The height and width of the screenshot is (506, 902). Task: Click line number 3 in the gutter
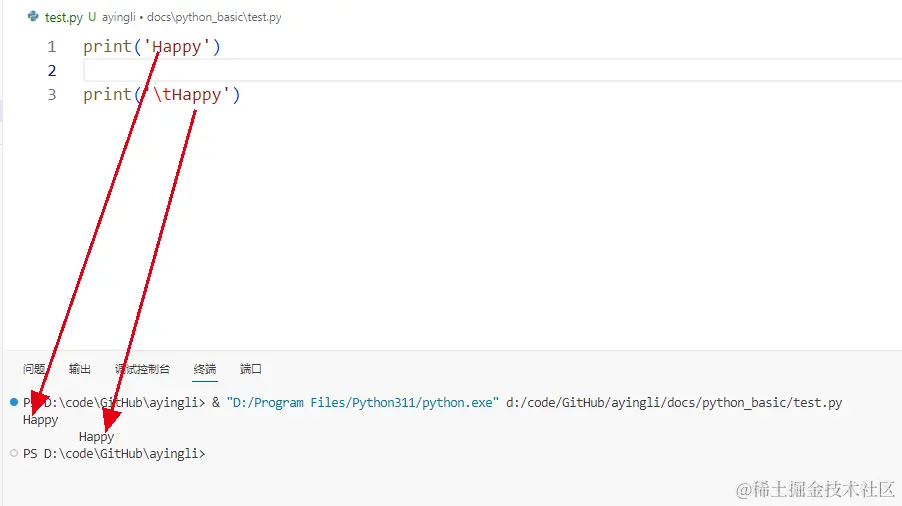click(52, 94)
